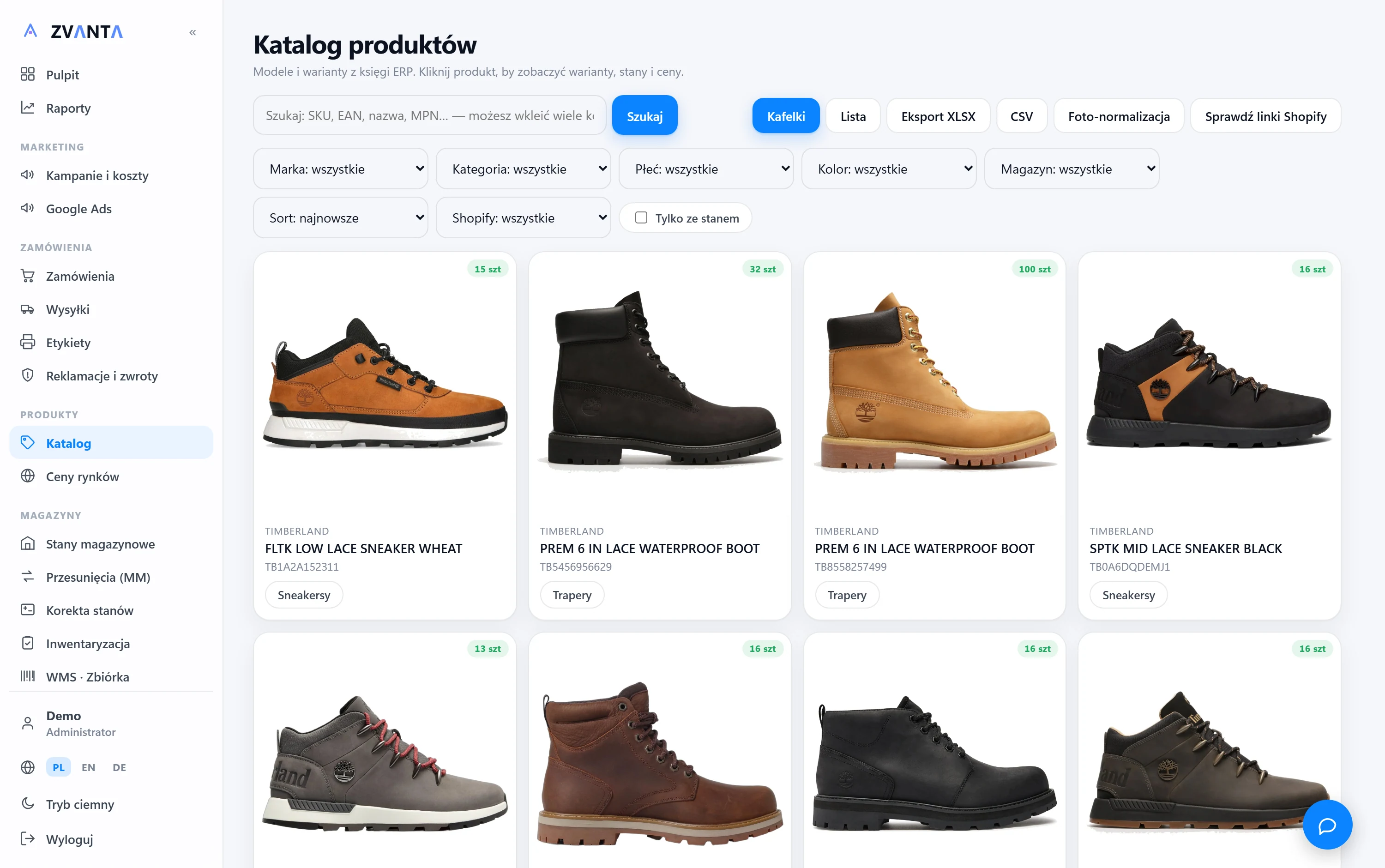Screen dimensions: 1385x868
Task: Click the Raporty chart icon
Action: [28, 108]
